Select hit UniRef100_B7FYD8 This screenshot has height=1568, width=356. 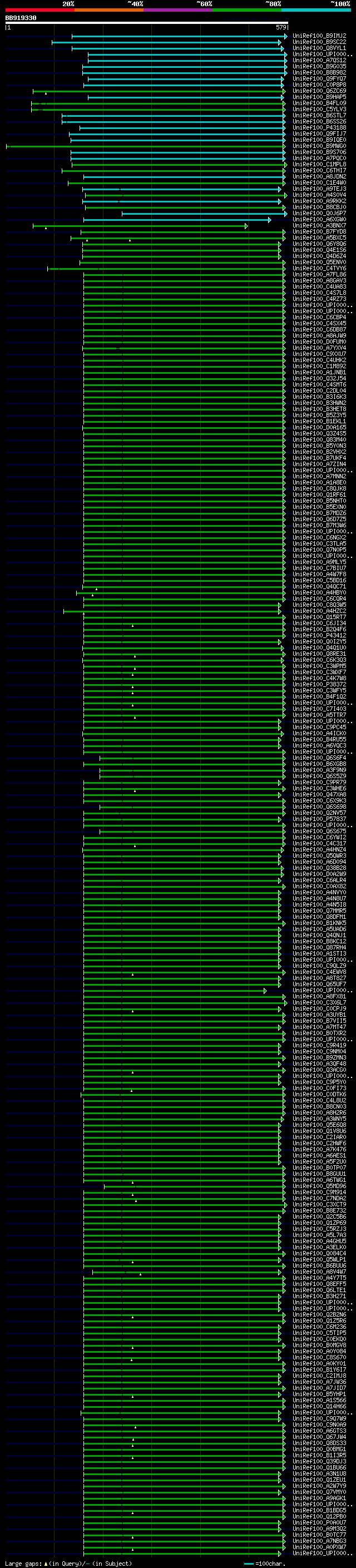[x=319, y=231]
